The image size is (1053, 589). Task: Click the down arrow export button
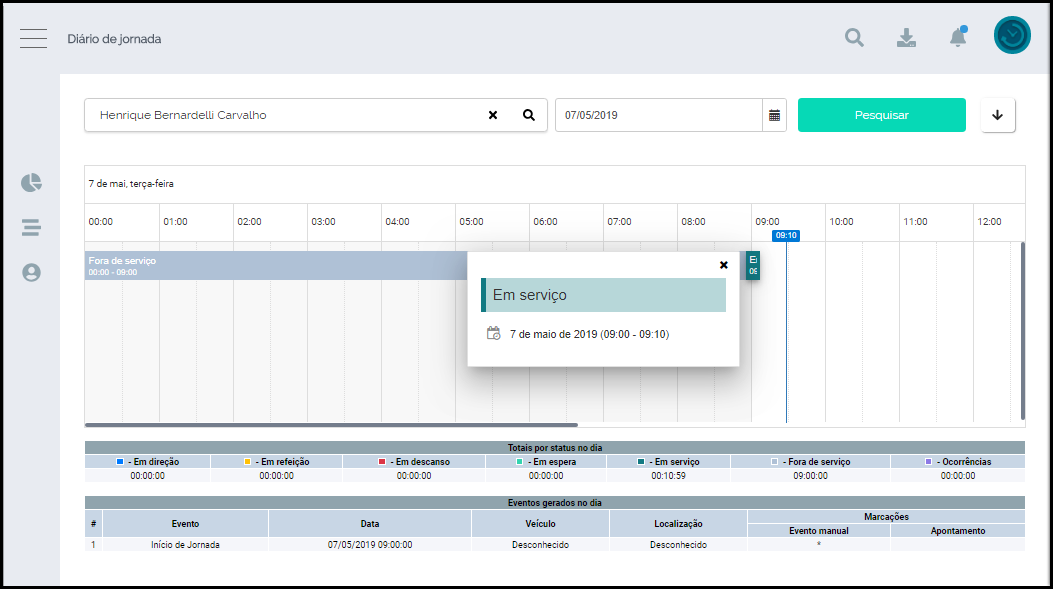click(x=997, y=115)
